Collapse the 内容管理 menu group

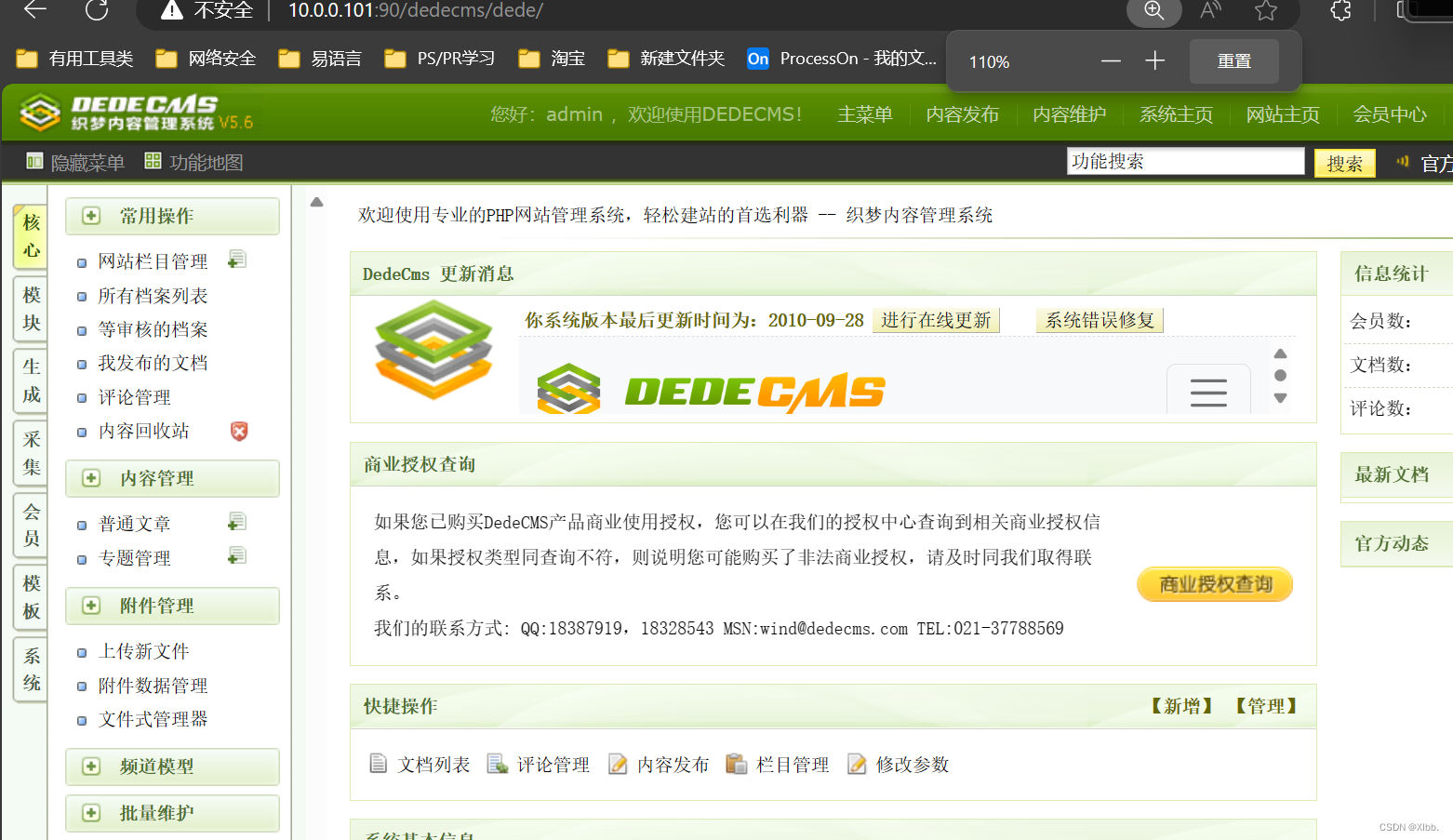pos(172,478)
